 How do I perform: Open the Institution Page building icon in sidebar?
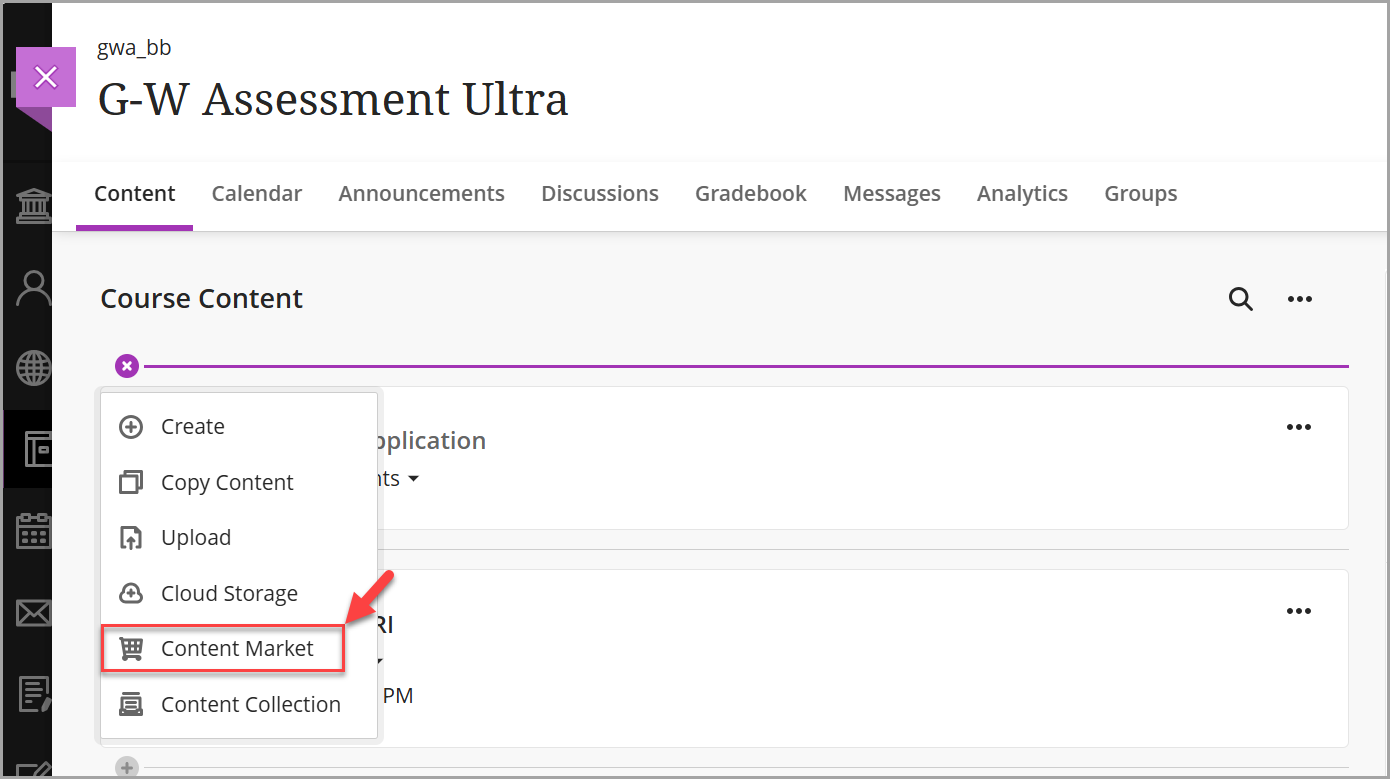(x=33, y=208)
